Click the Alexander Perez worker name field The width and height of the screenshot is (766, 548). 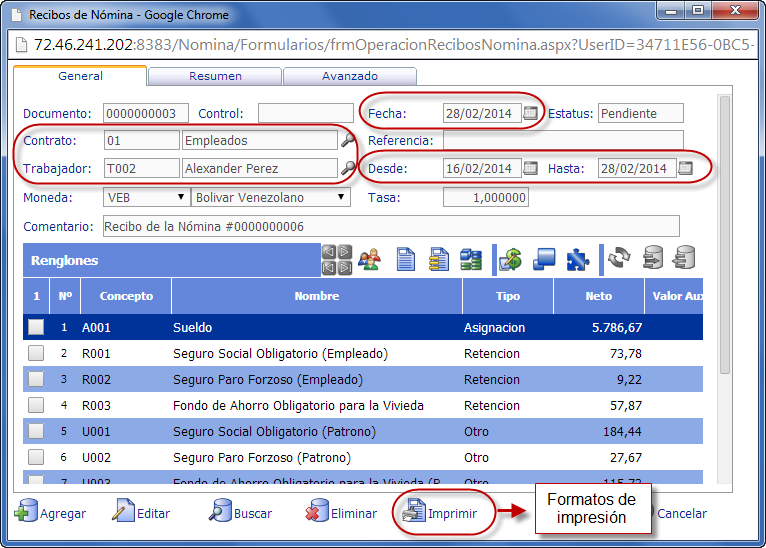(259, 169)
